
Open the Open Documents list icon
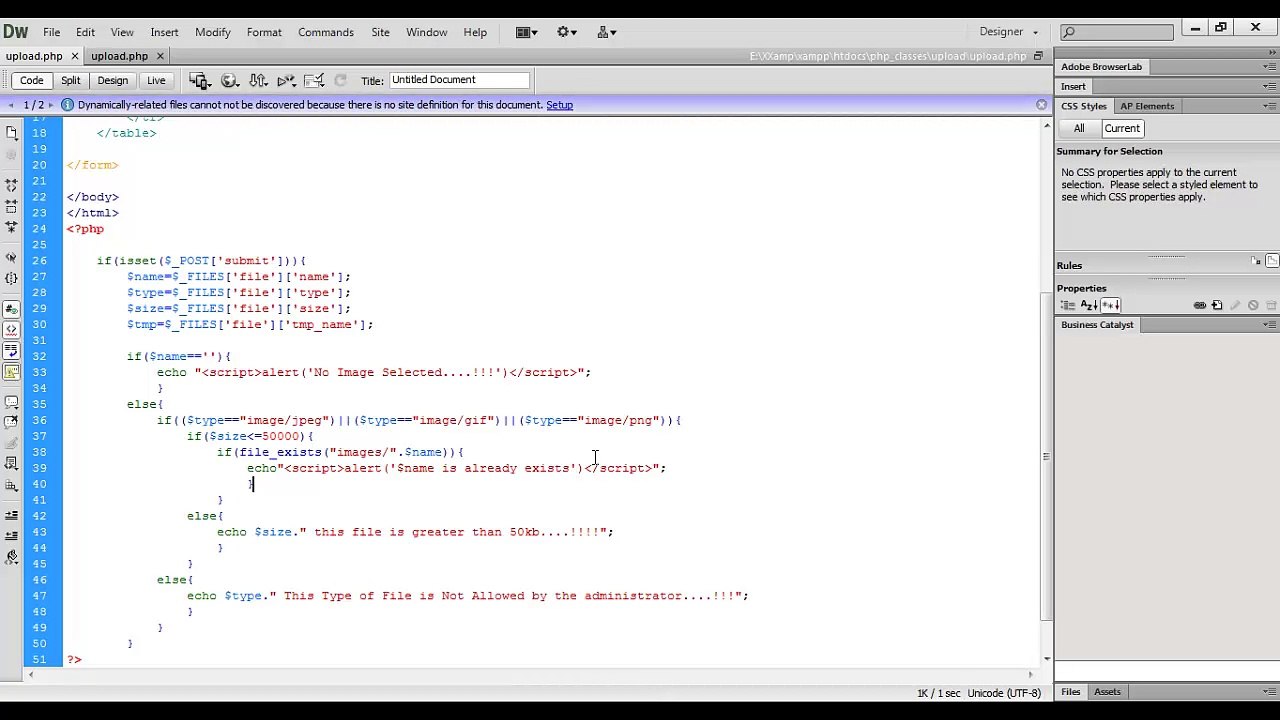click(x=12, y=132)
